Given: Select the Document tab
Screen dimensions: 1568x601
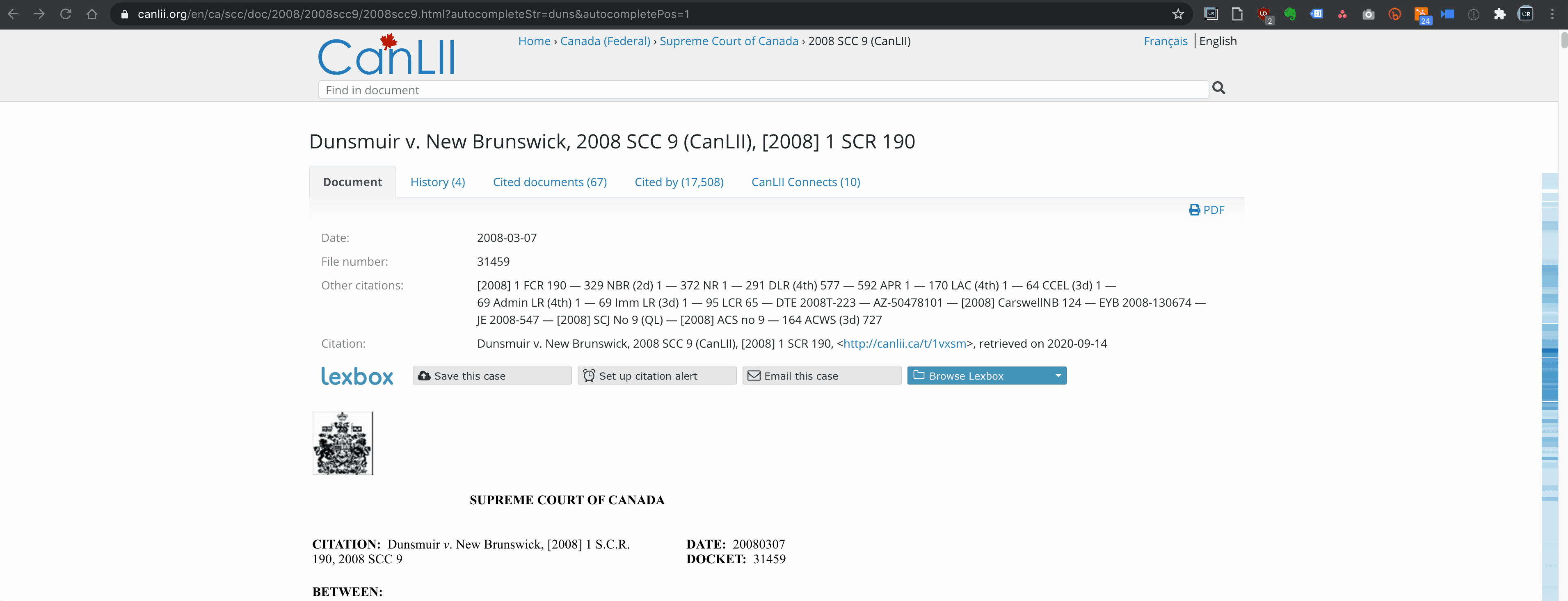Looking at the screenshot, I should click(352, 182).
